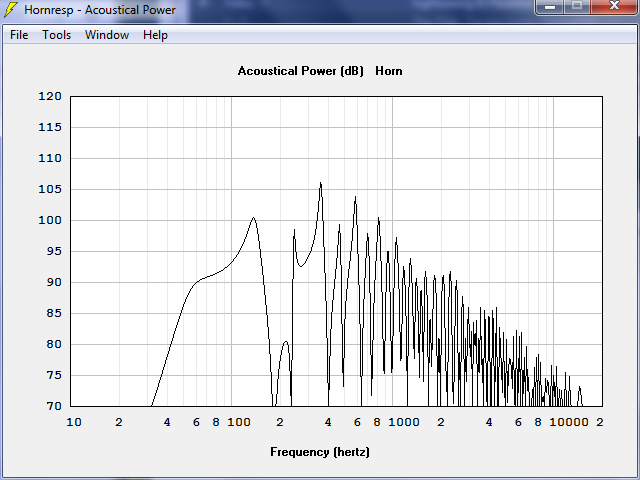Click the 10000 Hz x-axis label
This screenshot has width=640, height=480.
(569, 422)
